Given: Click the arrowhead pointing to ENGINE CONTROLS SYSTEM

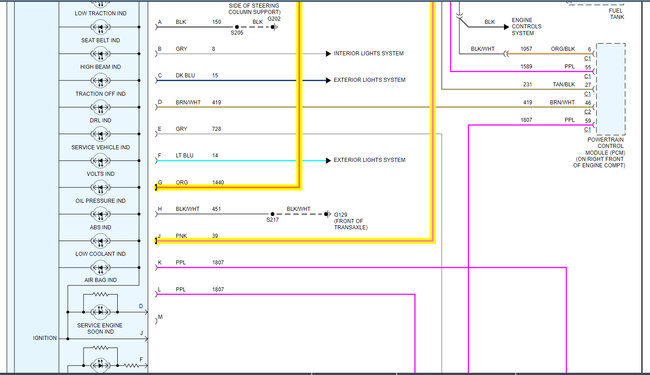Looking at the screenshot, I should 506,27.
